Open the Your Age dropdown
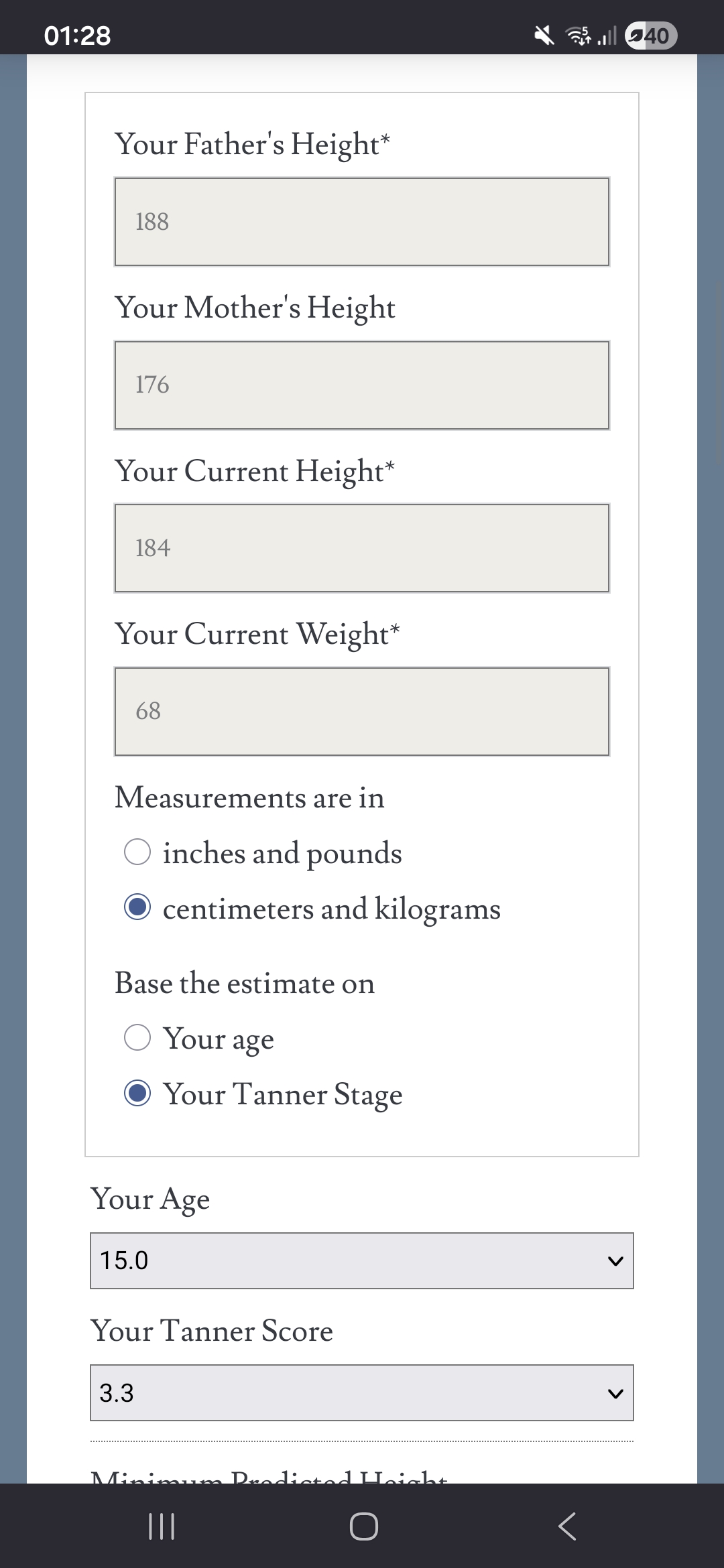 [362, 1260]
